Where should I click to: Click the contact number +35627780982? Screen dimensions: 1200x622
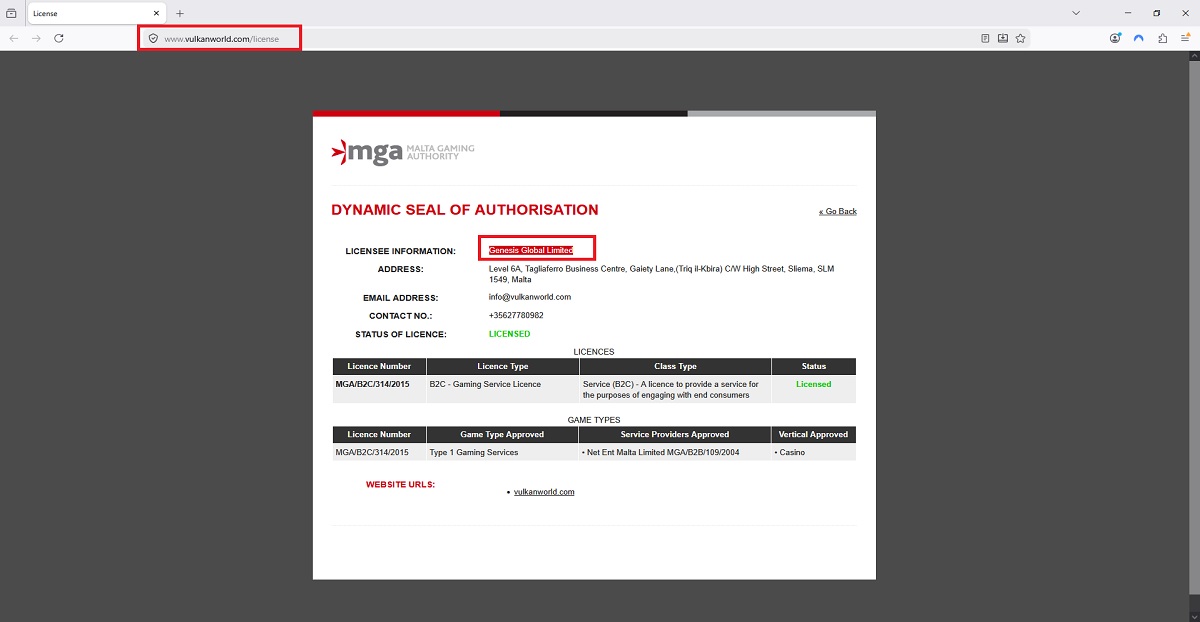pos(516,315)
